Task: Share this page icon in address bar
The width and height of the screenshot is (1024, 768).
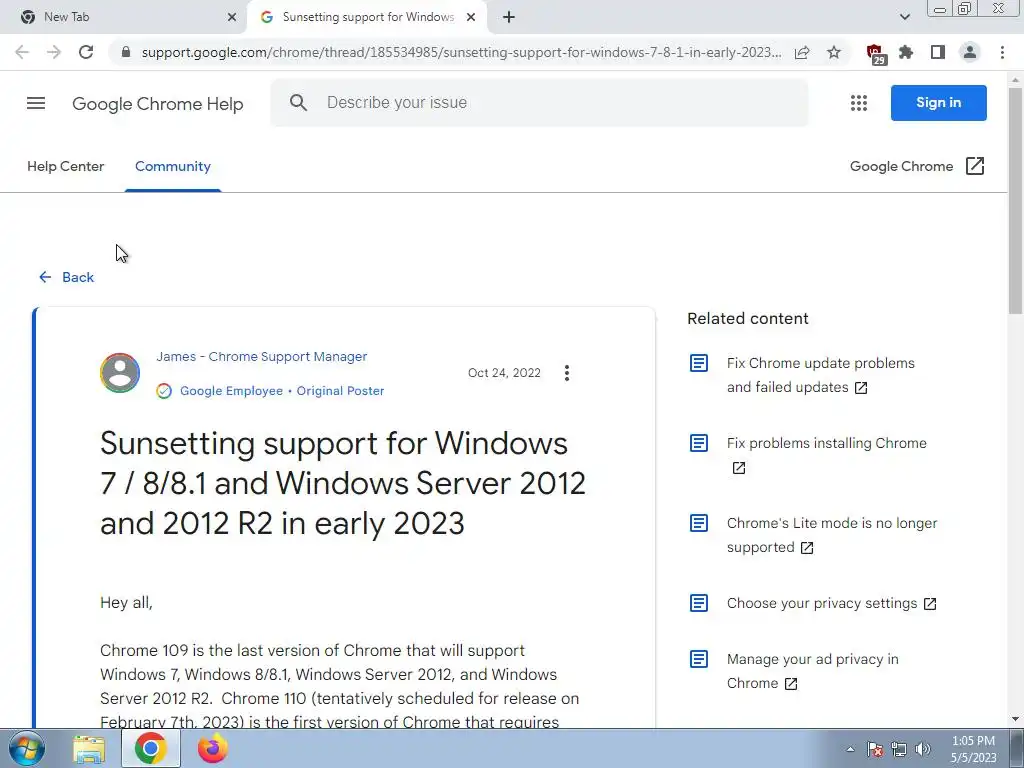Action: [802, 52]
